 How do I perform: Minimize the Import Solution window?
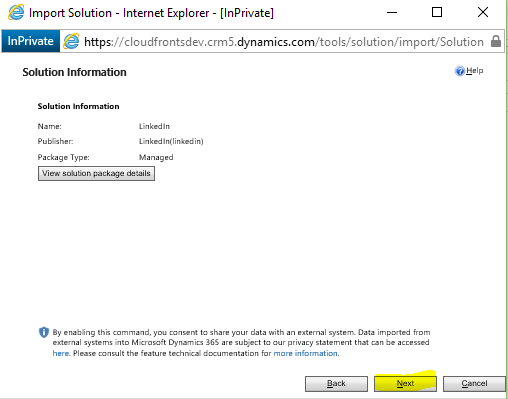[392, 13]
